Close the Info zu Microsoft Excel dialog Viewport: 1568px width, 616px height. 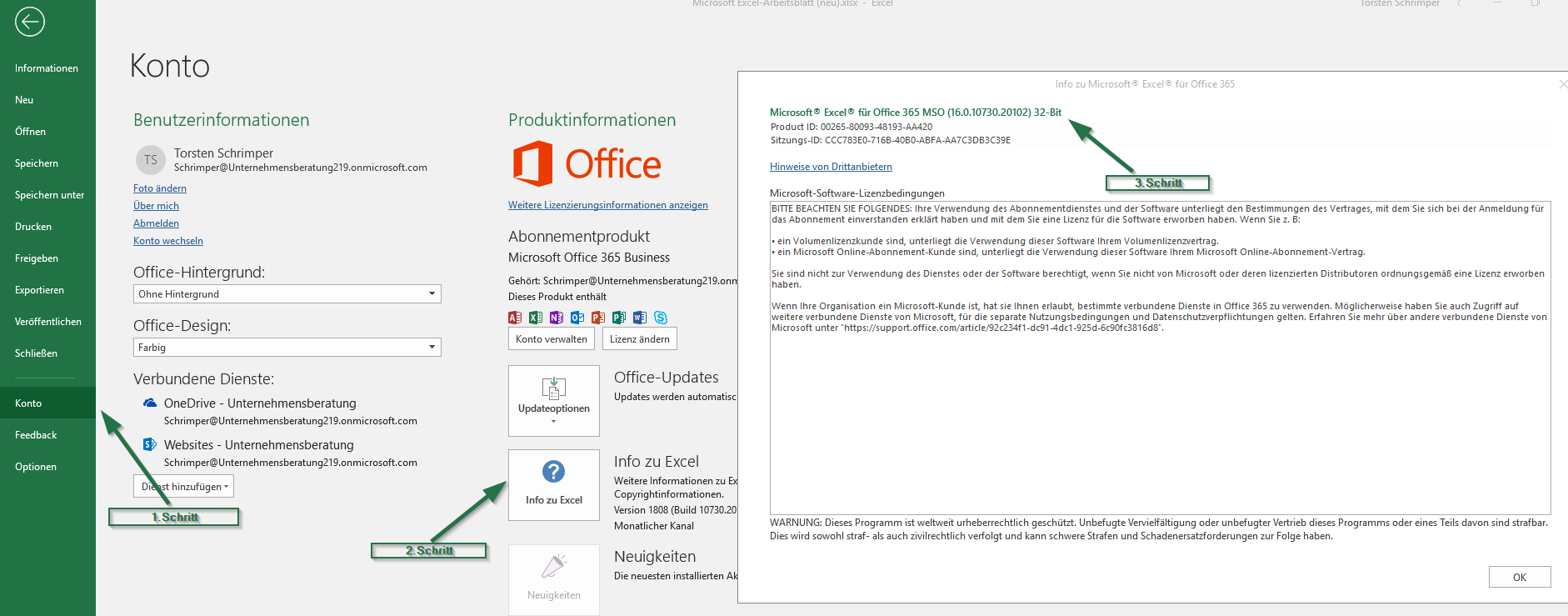(1562, 84)
